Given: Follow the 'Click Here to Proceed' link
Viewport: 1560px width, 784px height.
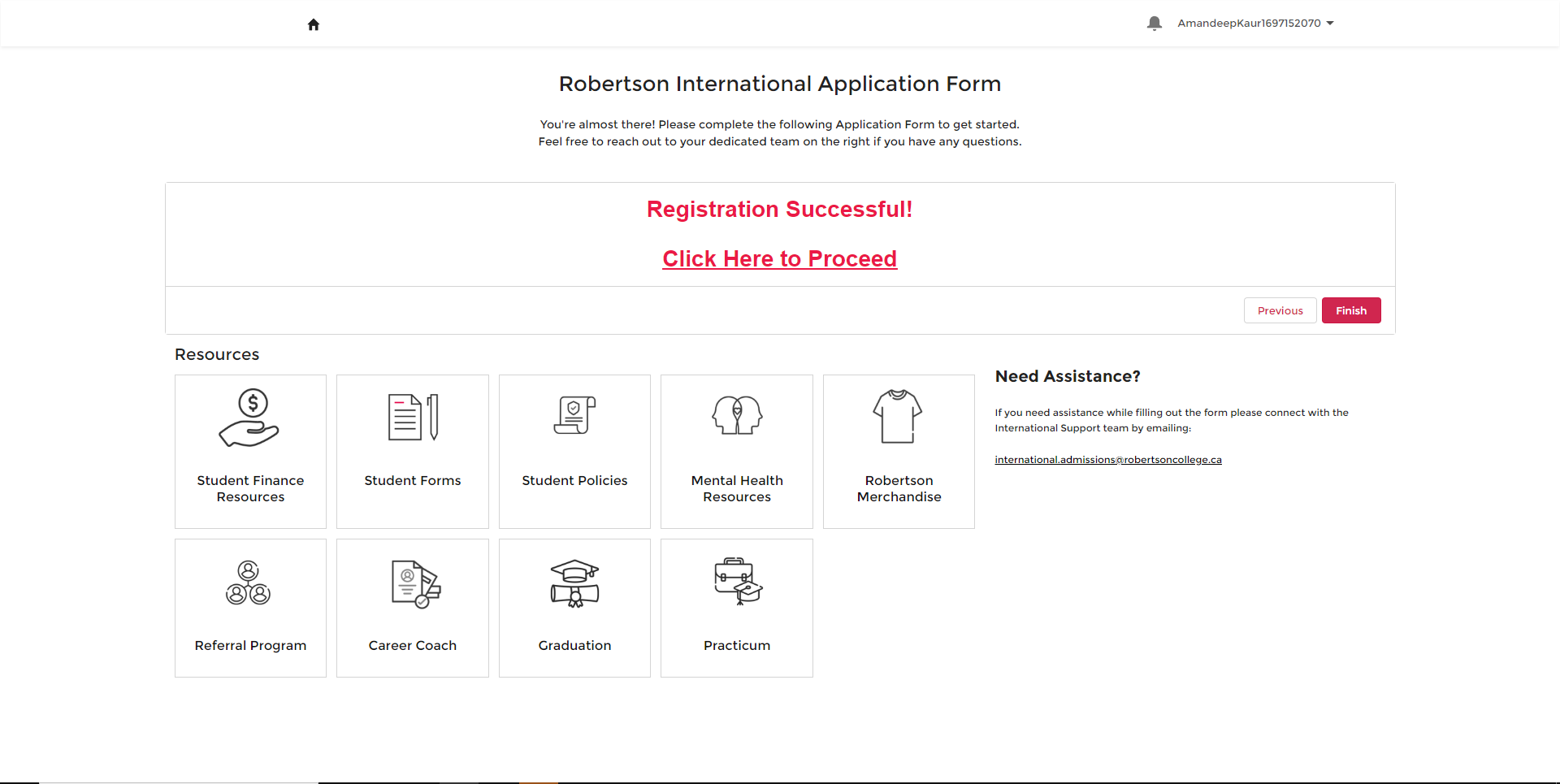Looking at the screenshot, I should pyautogui.click(x=779, y=258).
